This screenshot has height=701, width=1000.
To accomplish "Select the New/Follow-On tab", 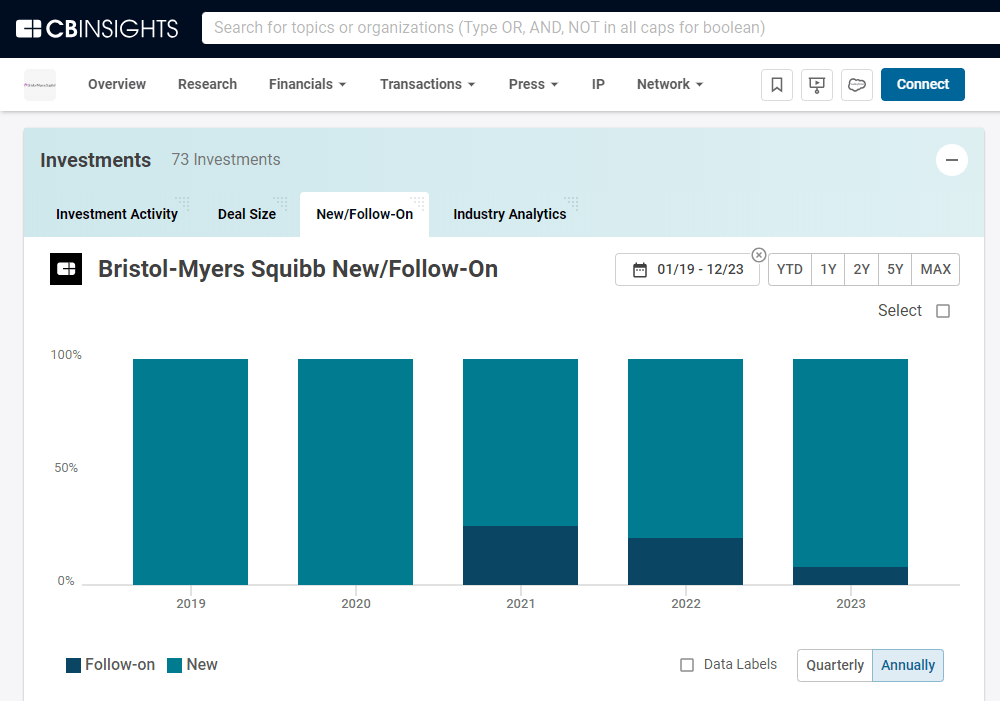I will (365, 214).
